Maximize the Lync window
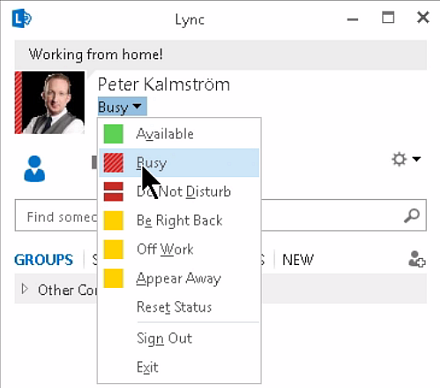This screenshot has height=388, width=440. point(388,17)
